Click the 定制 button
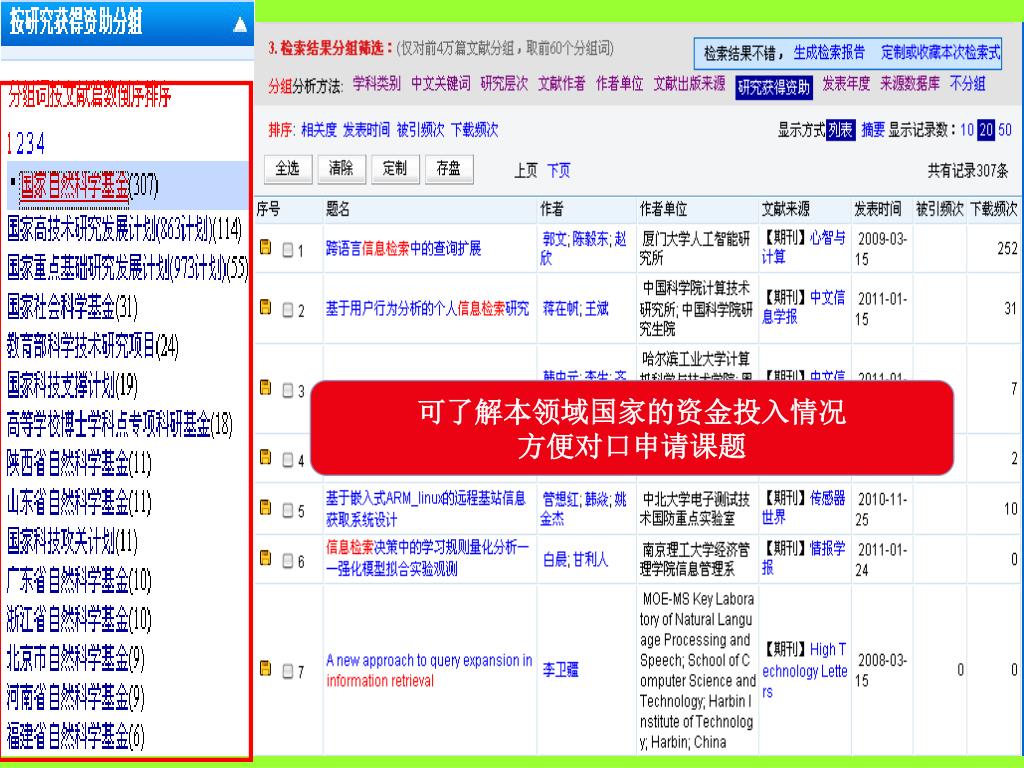 point(395,168)
